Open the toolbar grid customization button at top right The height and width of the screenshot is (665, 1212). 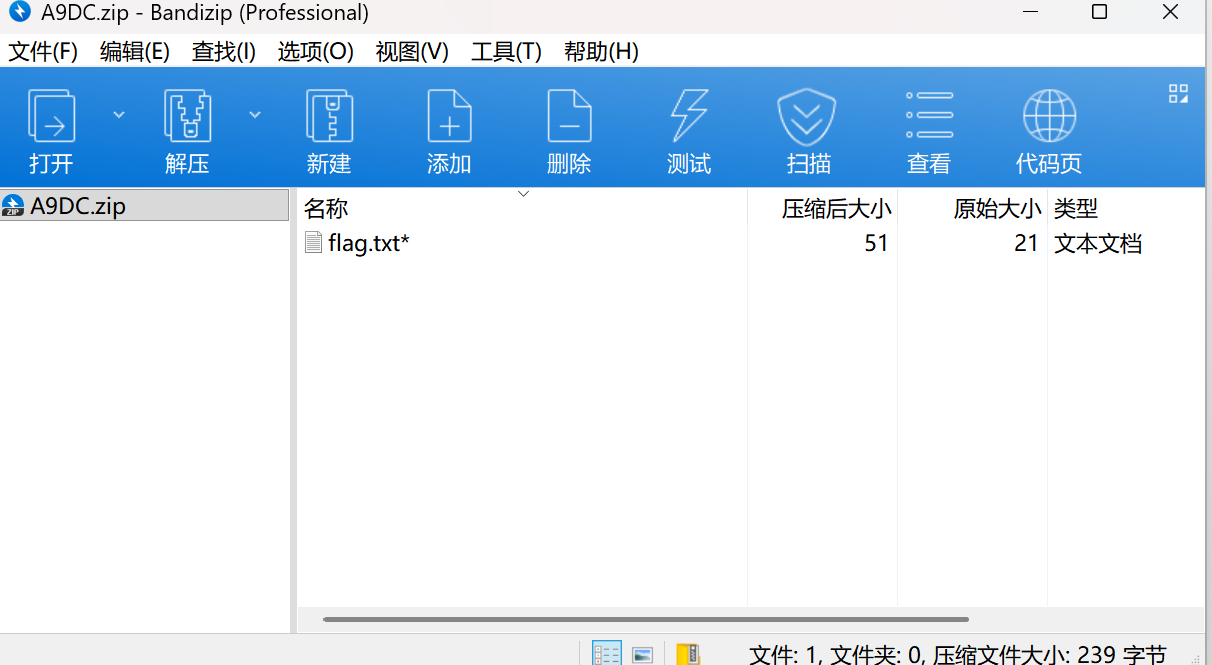[1178, 94]
